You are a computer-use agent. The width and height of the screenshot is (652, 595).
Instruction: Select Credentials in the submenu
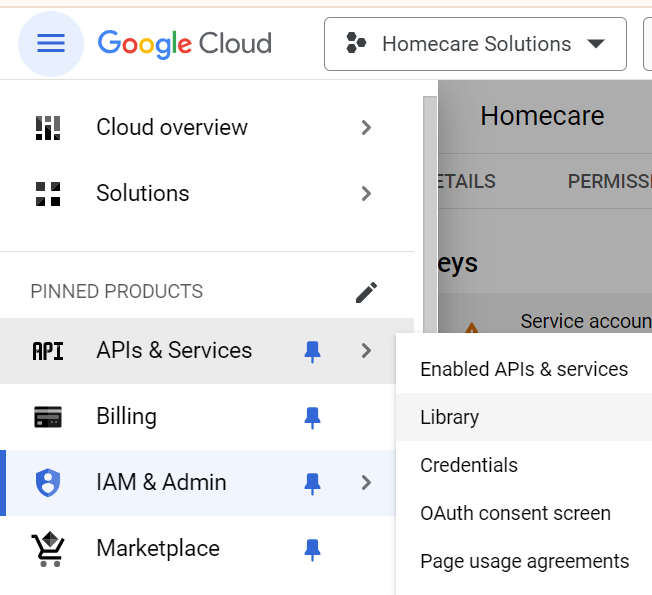[524, 465]
